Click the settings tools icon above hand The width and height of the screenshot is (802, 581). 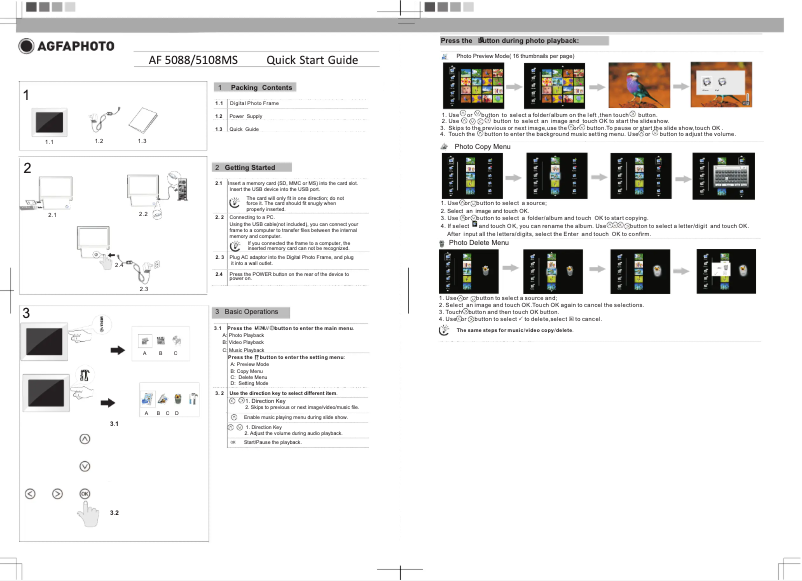(85, 373)
